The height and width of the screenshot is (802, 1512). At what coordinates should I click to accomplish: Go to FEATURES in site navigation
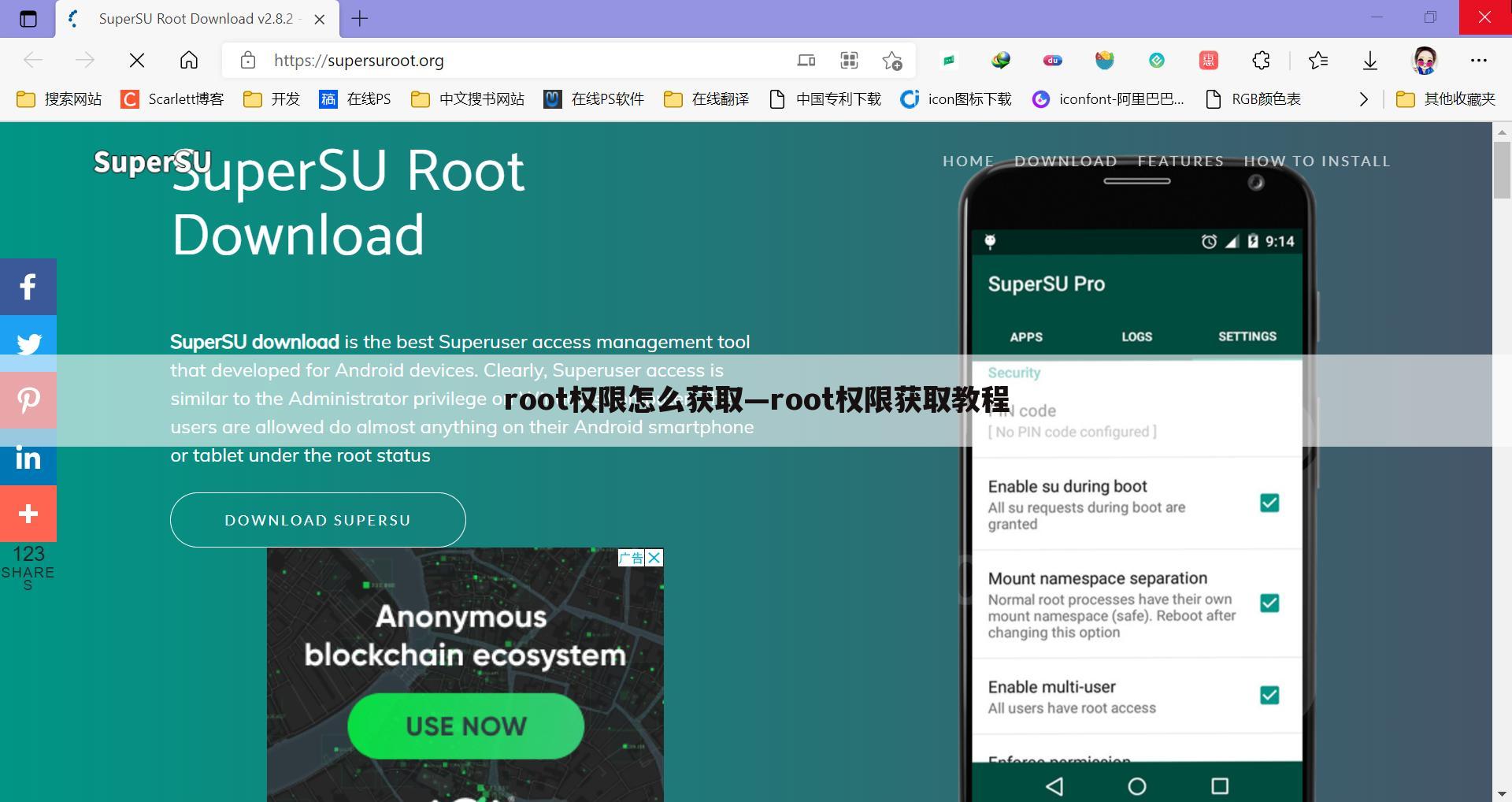click(x=1180, y=162)
